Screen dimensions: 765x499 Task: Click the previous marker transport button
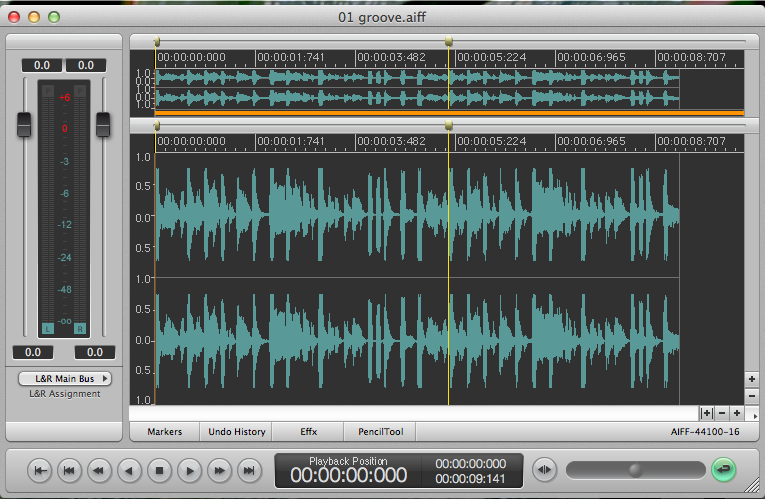click(x=69, y=469)
